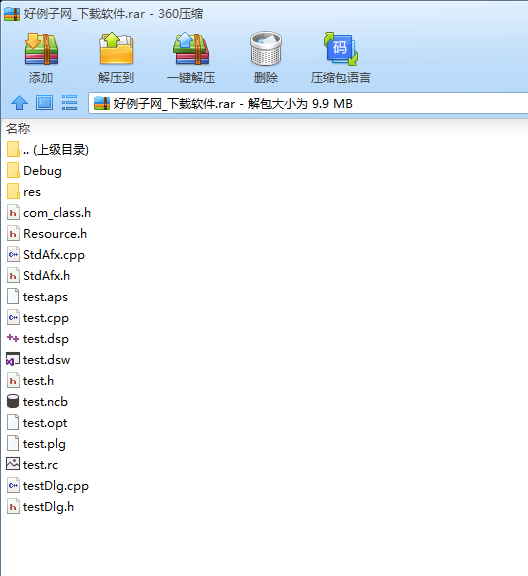Switch to large icon view mode

click(x=44, y=103)
